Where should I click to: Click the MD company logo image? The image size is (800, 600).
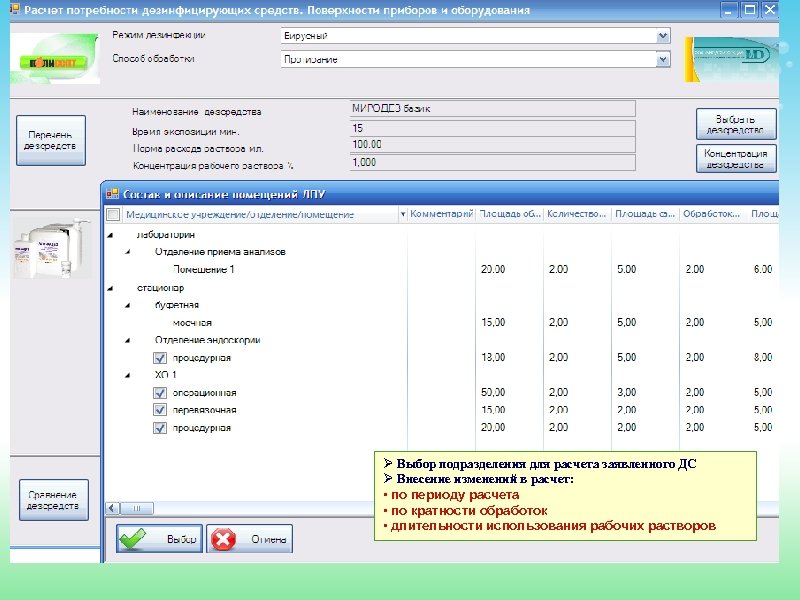(x=731, y=59)
